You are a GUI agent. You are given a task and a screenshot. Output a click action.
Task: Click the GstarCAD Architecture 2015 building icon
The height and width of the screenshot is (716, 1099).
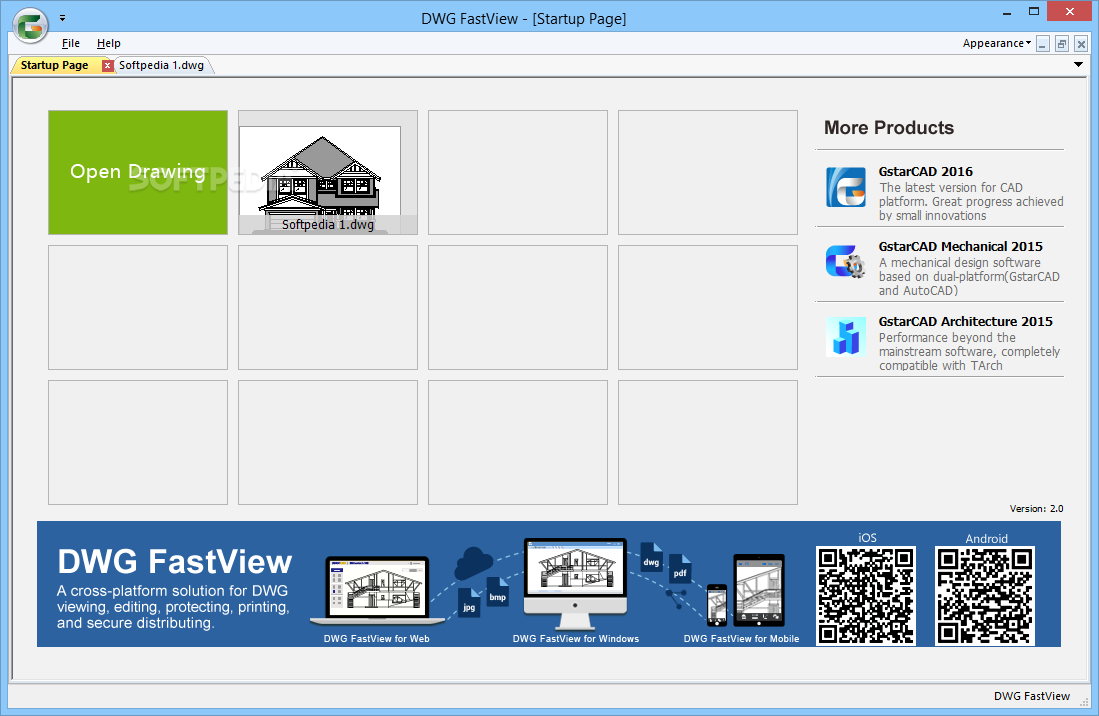(846, 337)
